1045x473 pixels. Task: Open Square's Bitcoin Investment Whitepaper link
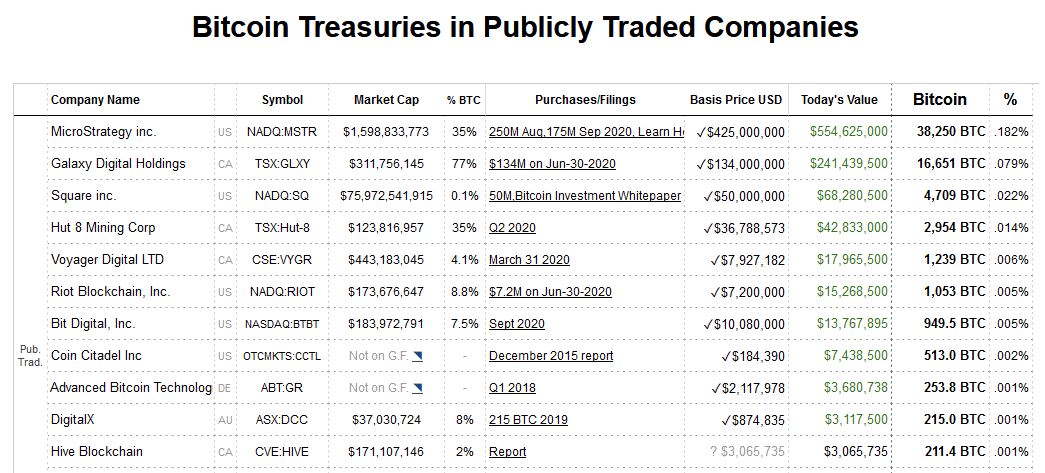585,196
